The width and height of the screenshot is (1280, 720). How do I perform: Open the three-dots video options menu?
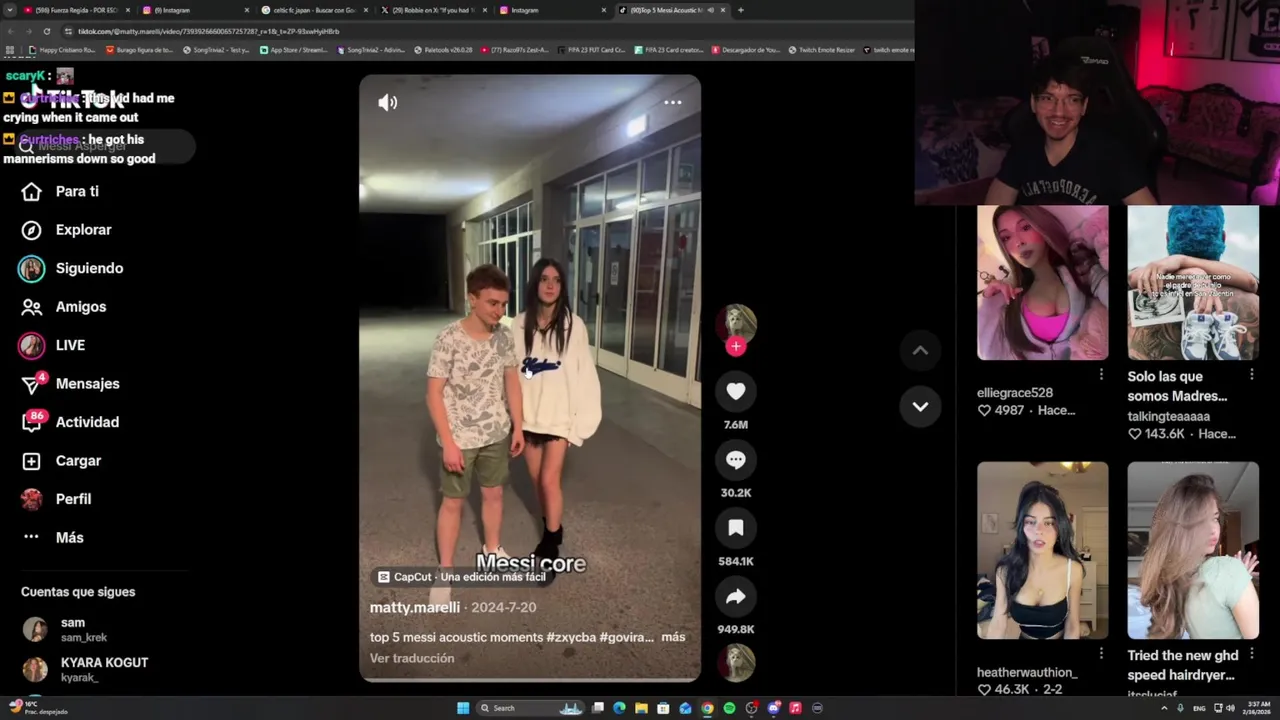[x=673, y=102]
